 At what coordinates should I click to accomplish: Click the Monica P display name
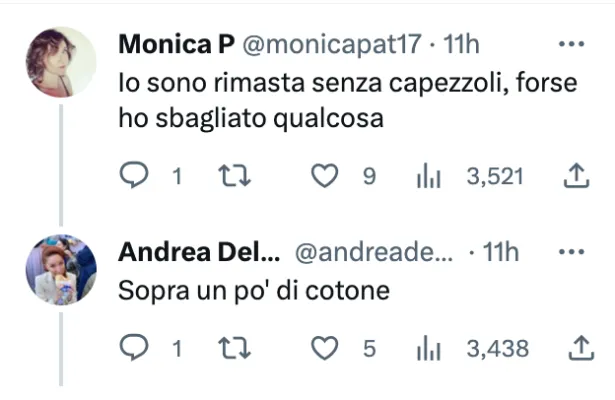click(177, 45)
